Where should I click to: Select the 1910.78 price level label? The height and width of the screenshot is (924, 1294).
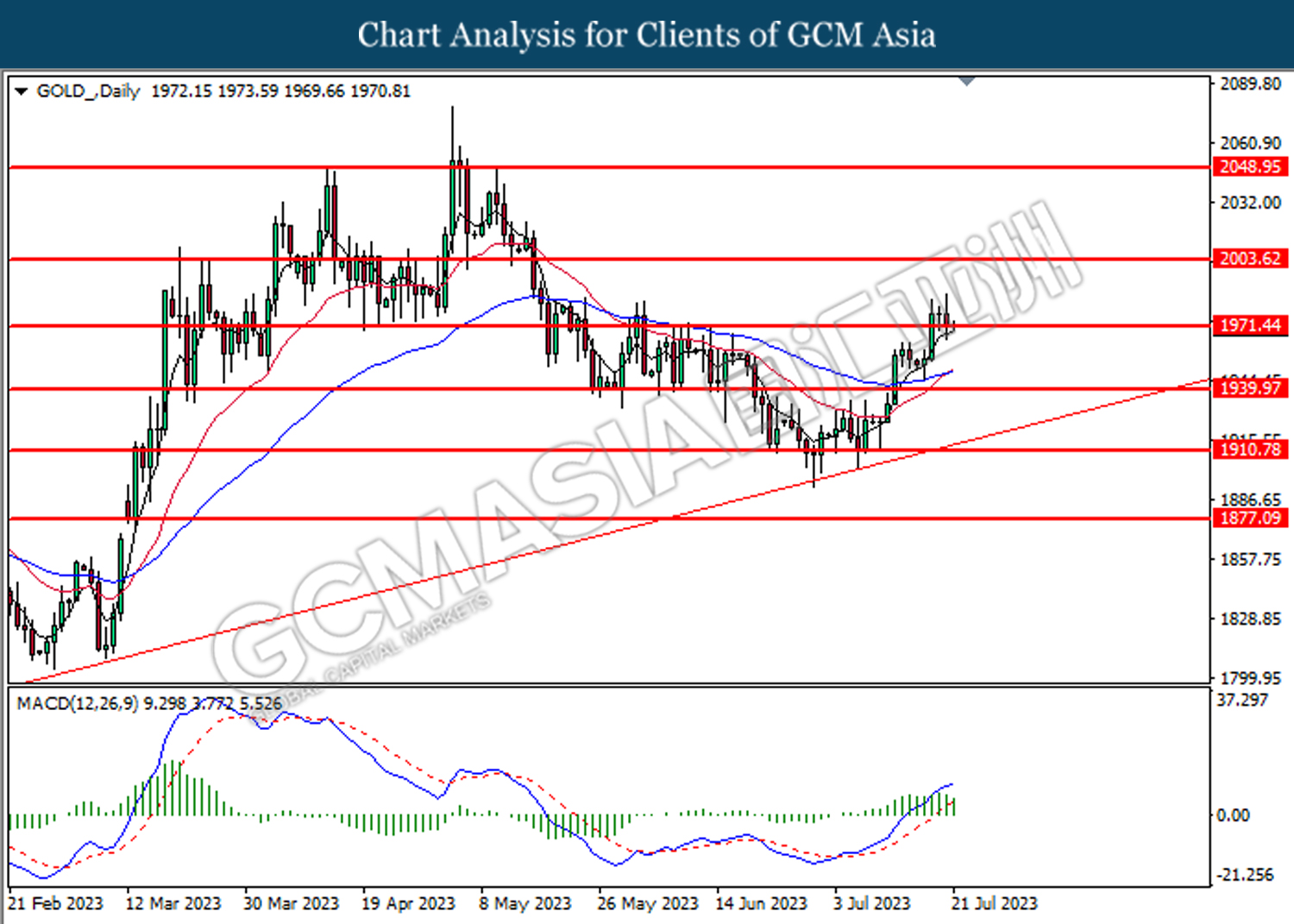tap(1250, 449)
